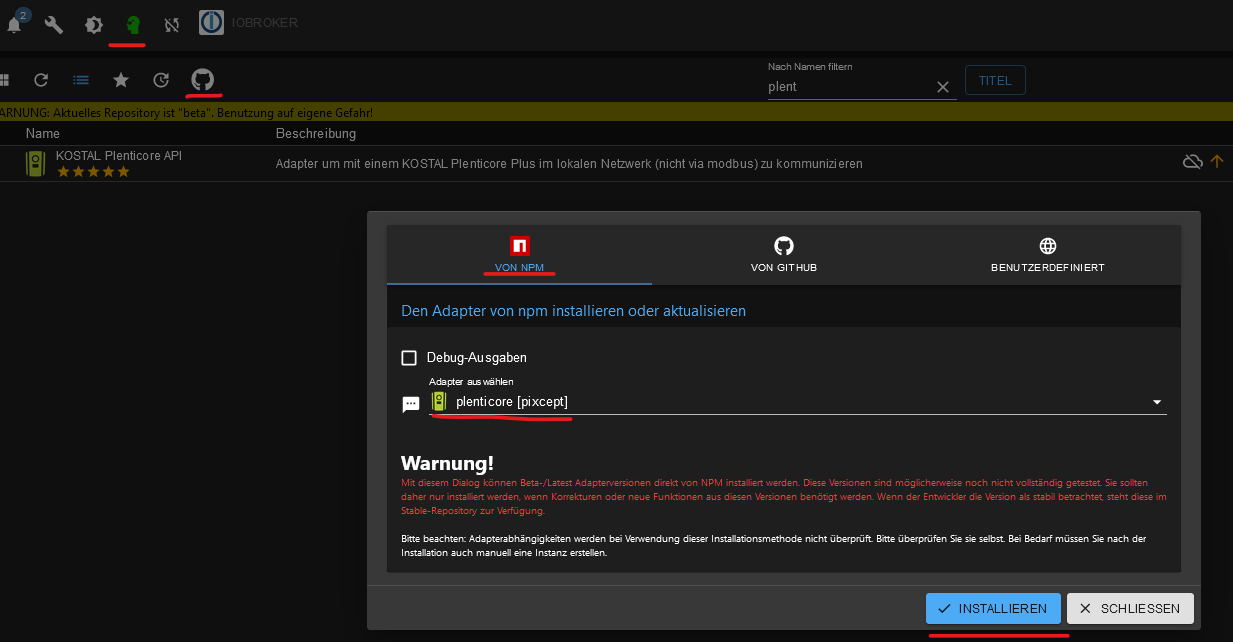
Task: Toggle the green expert mode head icon
Action: click(131, 24)
